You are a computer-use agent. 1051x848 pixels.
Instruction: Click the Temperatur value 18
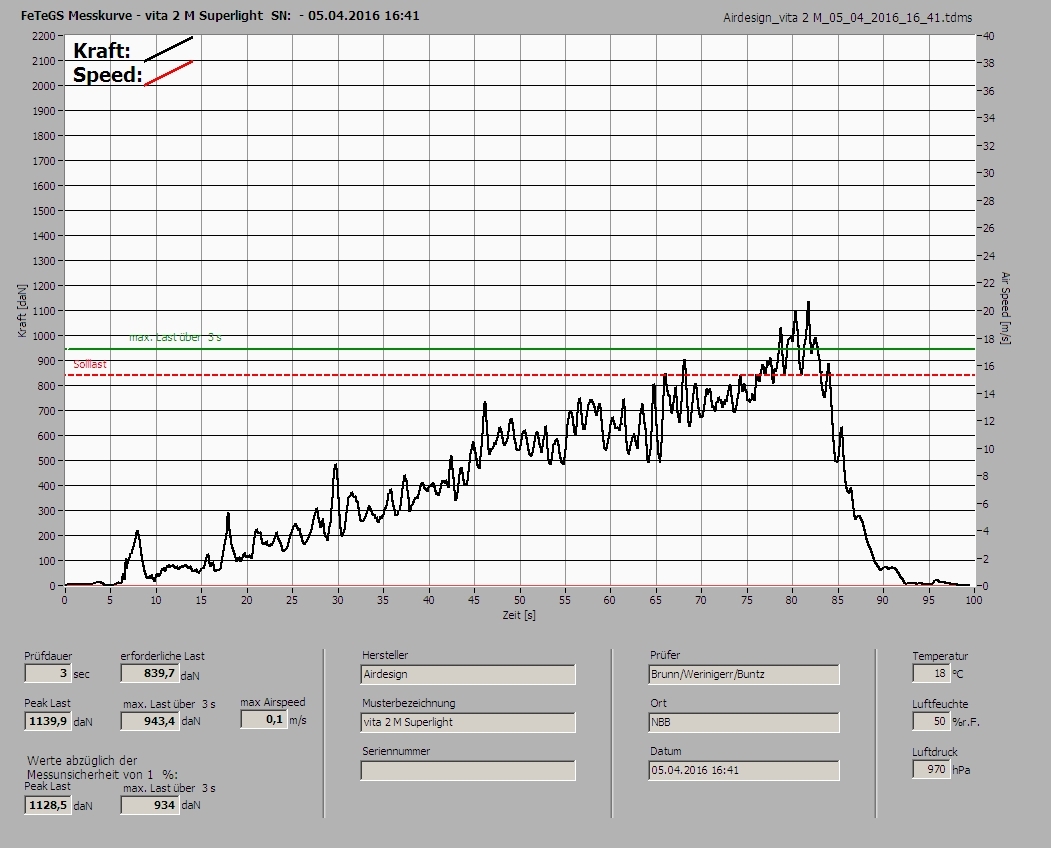[x=930, y=673]
